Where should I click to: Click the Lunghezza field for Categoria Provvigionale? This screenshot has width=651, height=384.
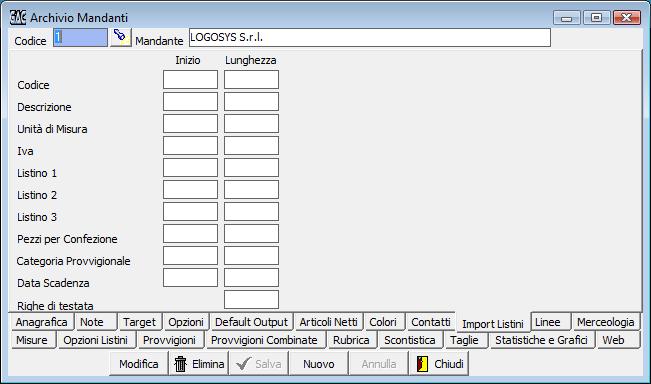252,255
